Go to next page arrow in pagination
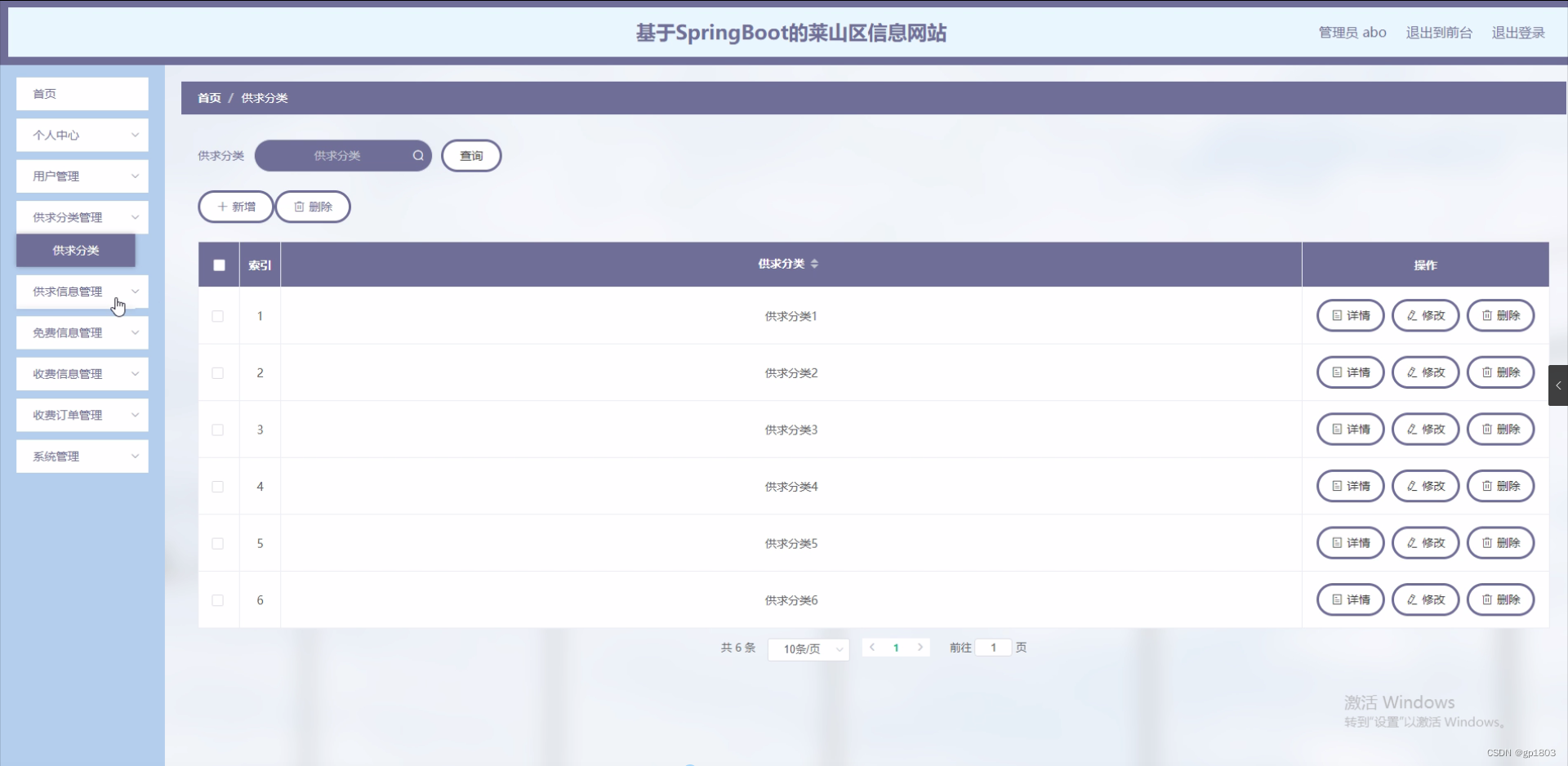Image resolution: width=1568 pixels, height=766 pixels. pos(920,648)
